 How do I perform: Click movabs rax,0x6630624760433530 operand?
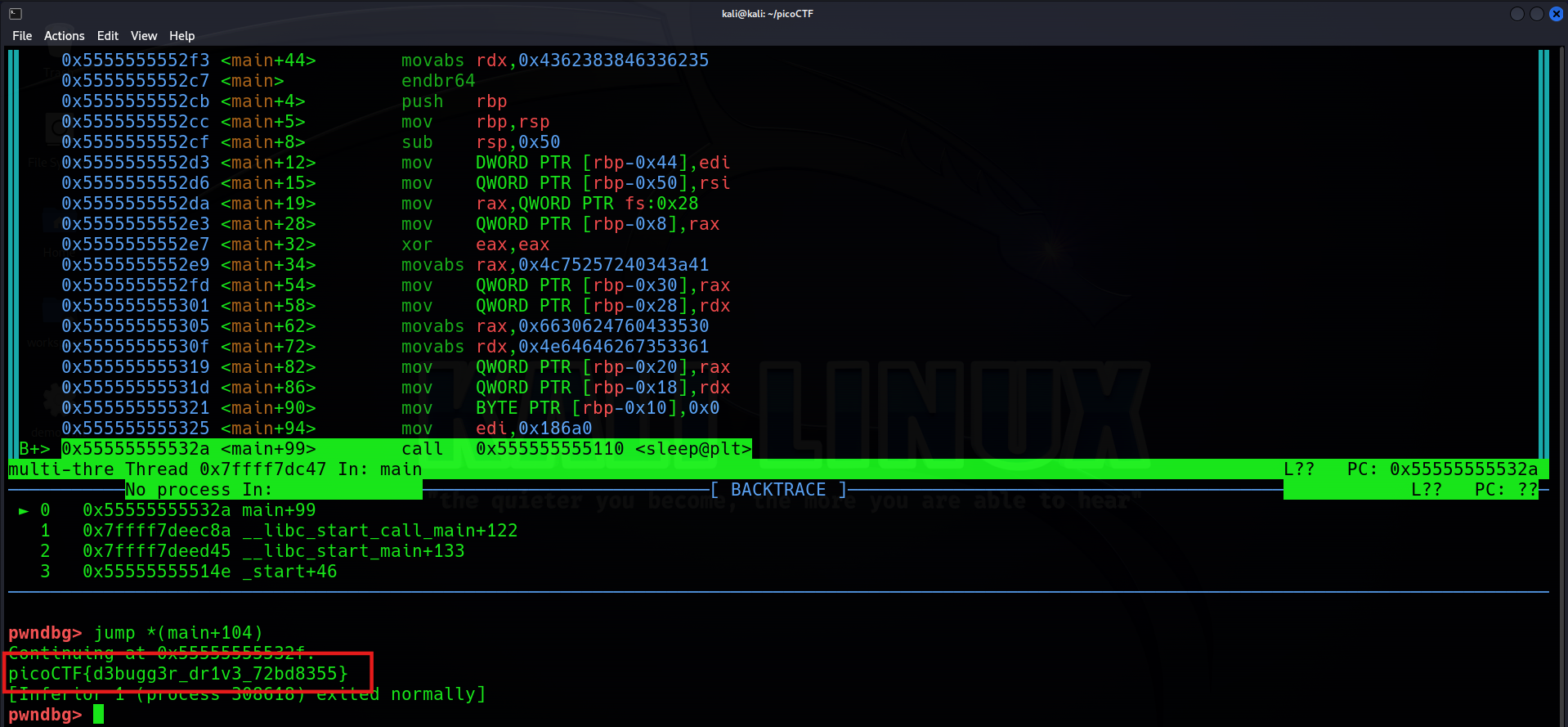click(593, 326)
